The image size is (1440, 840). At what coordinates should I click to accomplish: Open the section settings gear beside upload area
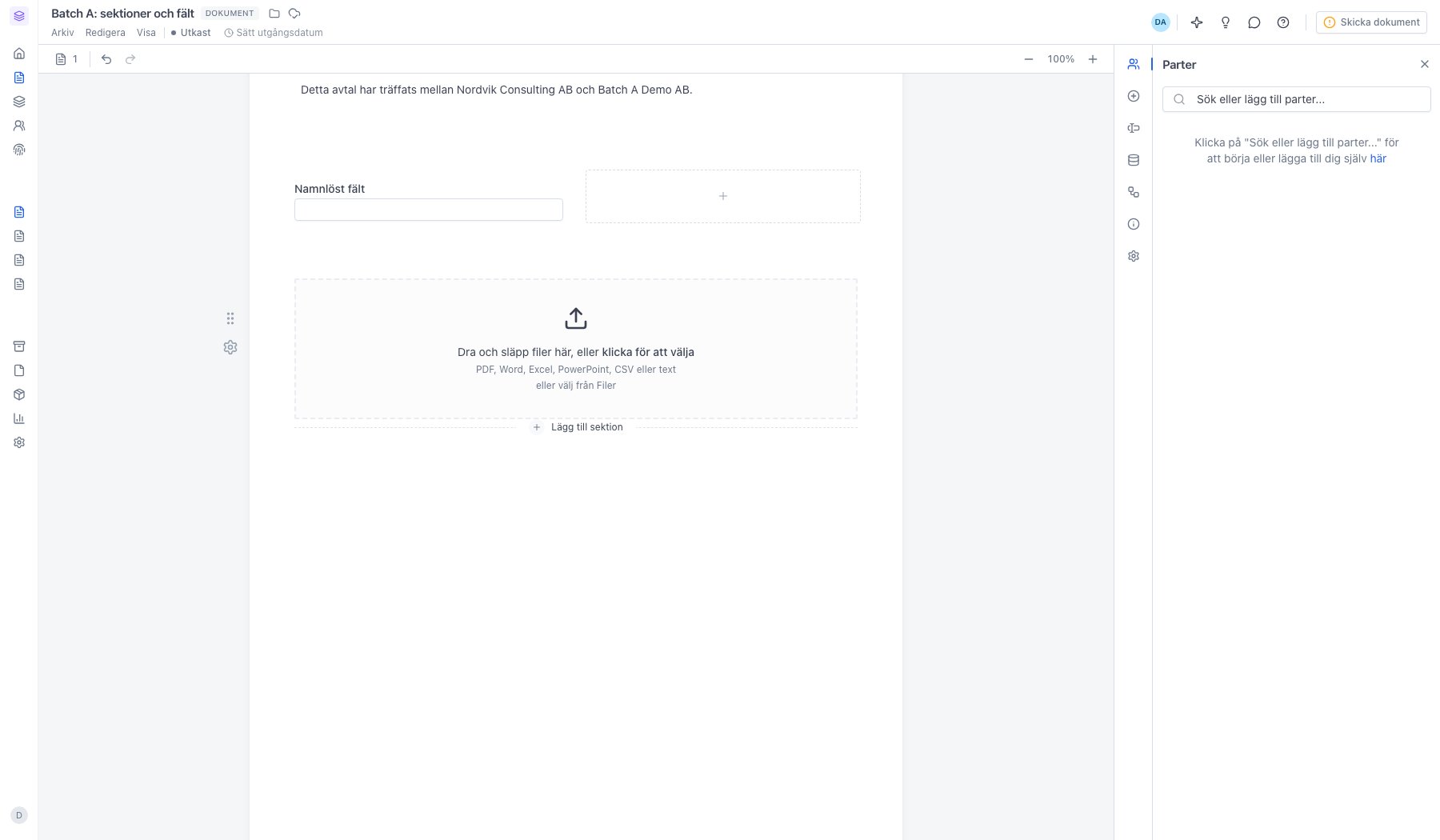click(x=230, y=347)
